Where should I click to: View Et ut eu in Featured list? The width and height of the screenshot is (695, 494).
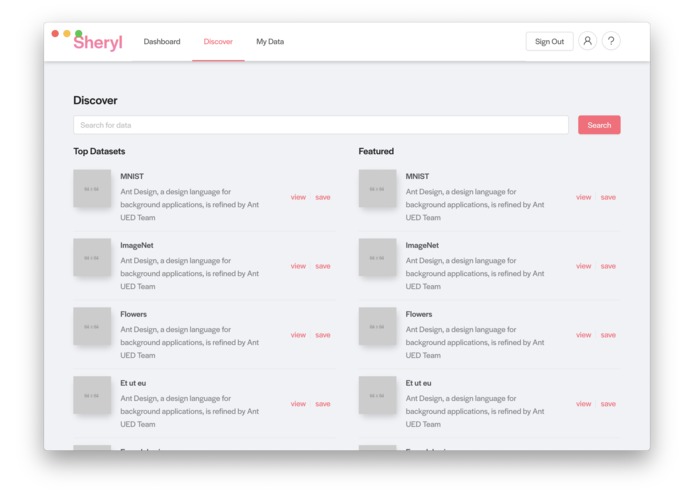coord(583,404)
